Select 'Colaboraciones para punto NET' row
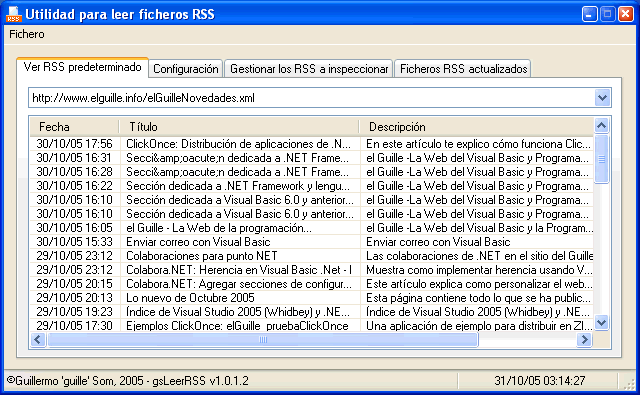 click(311, 256)
